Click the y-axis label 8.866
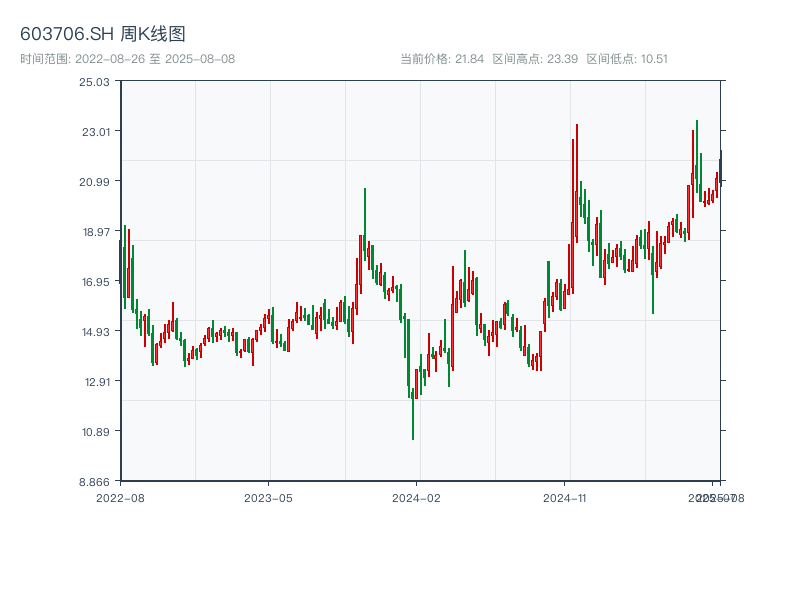The width and height of the screenshot is (800, 600). click(x=94, y=482)
